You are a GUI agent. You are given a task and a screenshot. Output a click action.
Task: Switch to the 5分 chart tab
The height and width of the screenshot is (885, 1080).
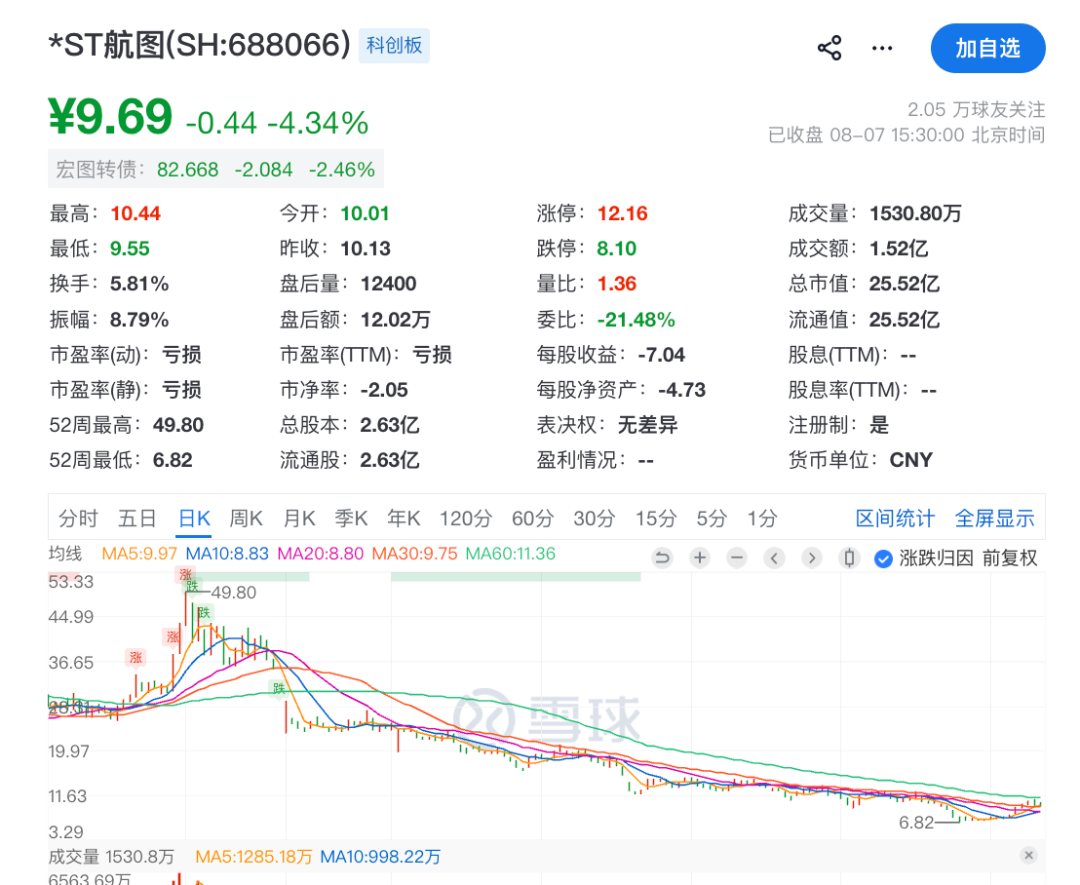pos(712,518)
